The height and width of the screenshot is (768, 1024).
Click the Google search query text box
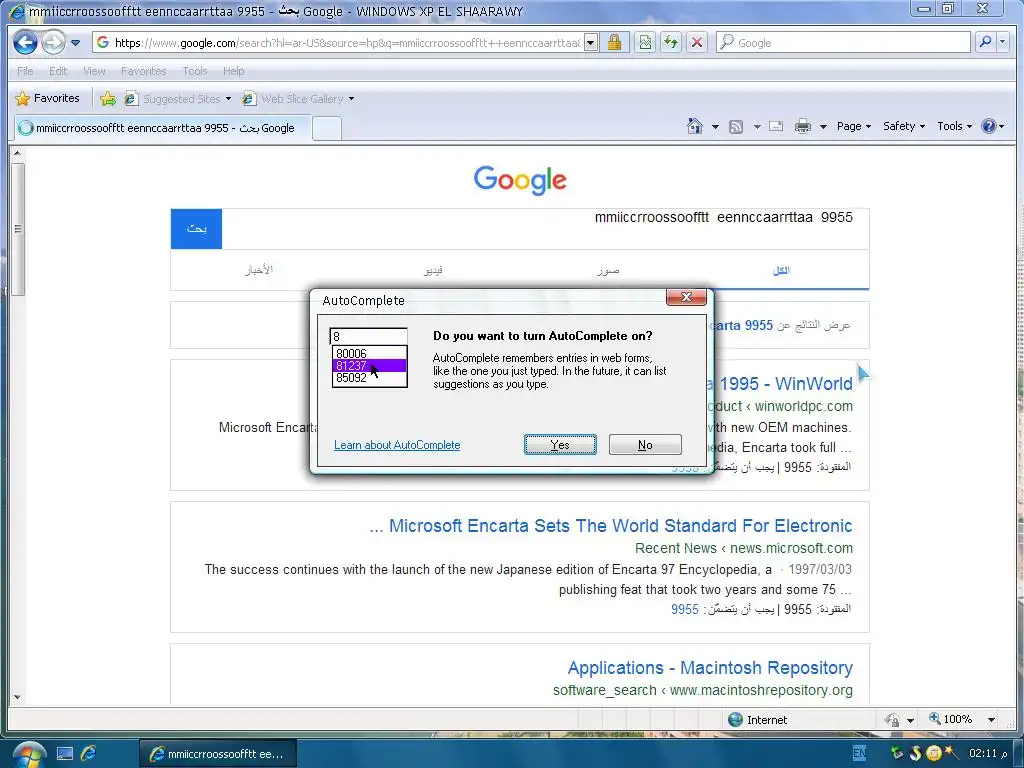pos(545,229)
